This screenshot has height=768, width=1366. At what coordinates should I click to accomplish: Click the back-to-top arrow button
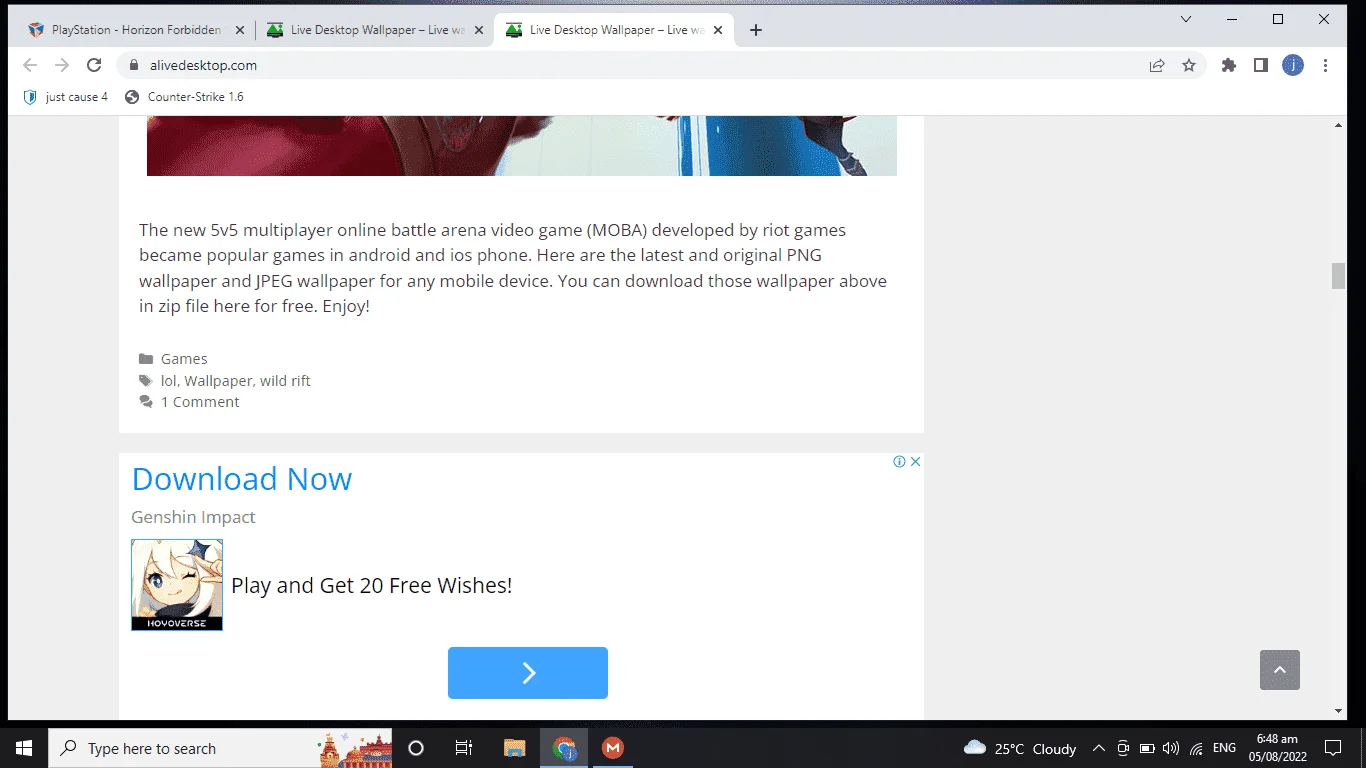coord(1280,670)
